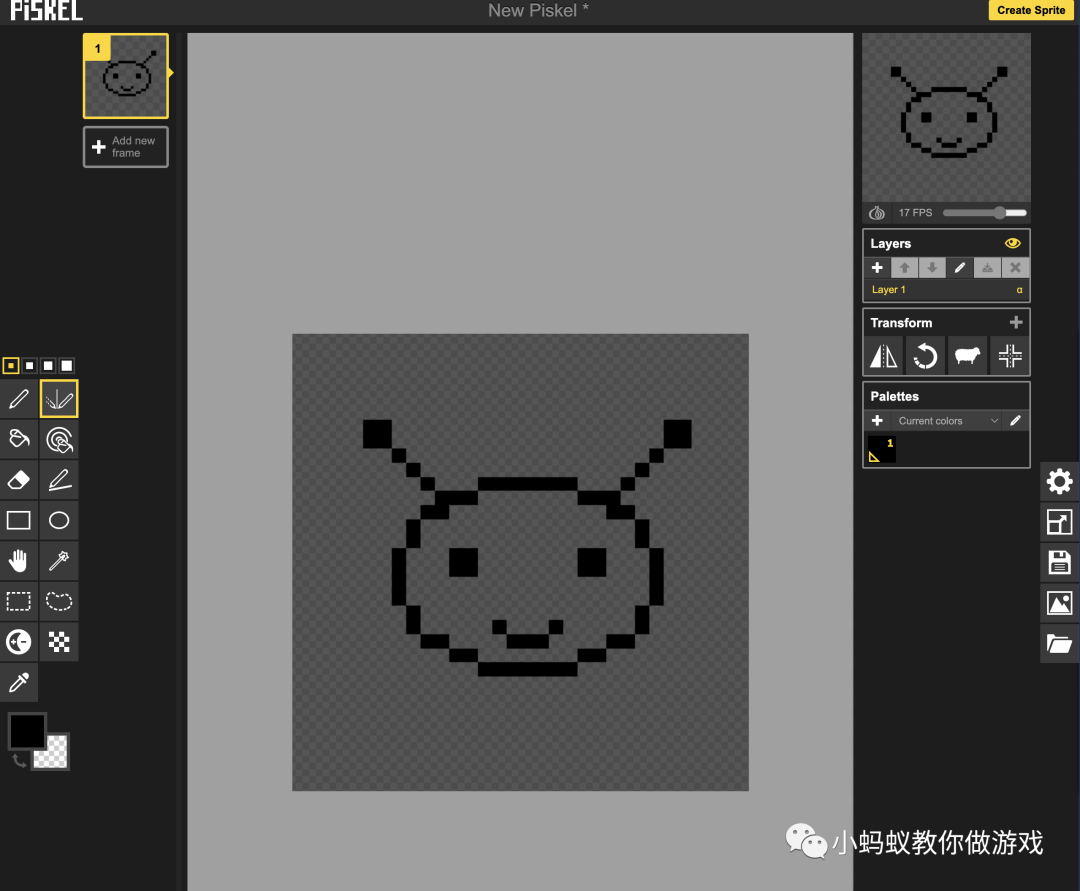Swap primary and secondary colors
The height and width of the screenshot is (891, 1080).
[19, 761]
